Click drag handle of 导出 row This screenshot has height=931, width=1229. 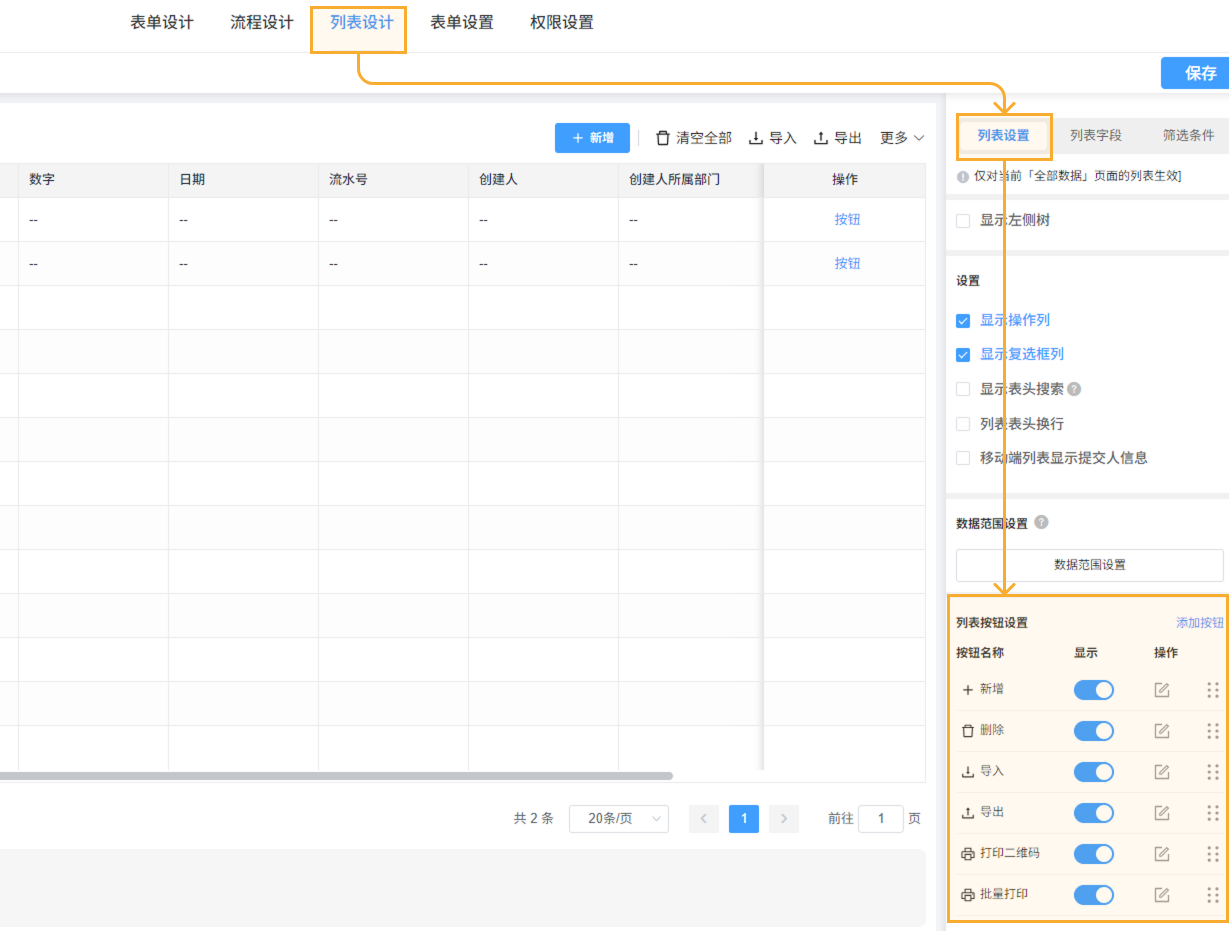click(x=1213, y=813)
